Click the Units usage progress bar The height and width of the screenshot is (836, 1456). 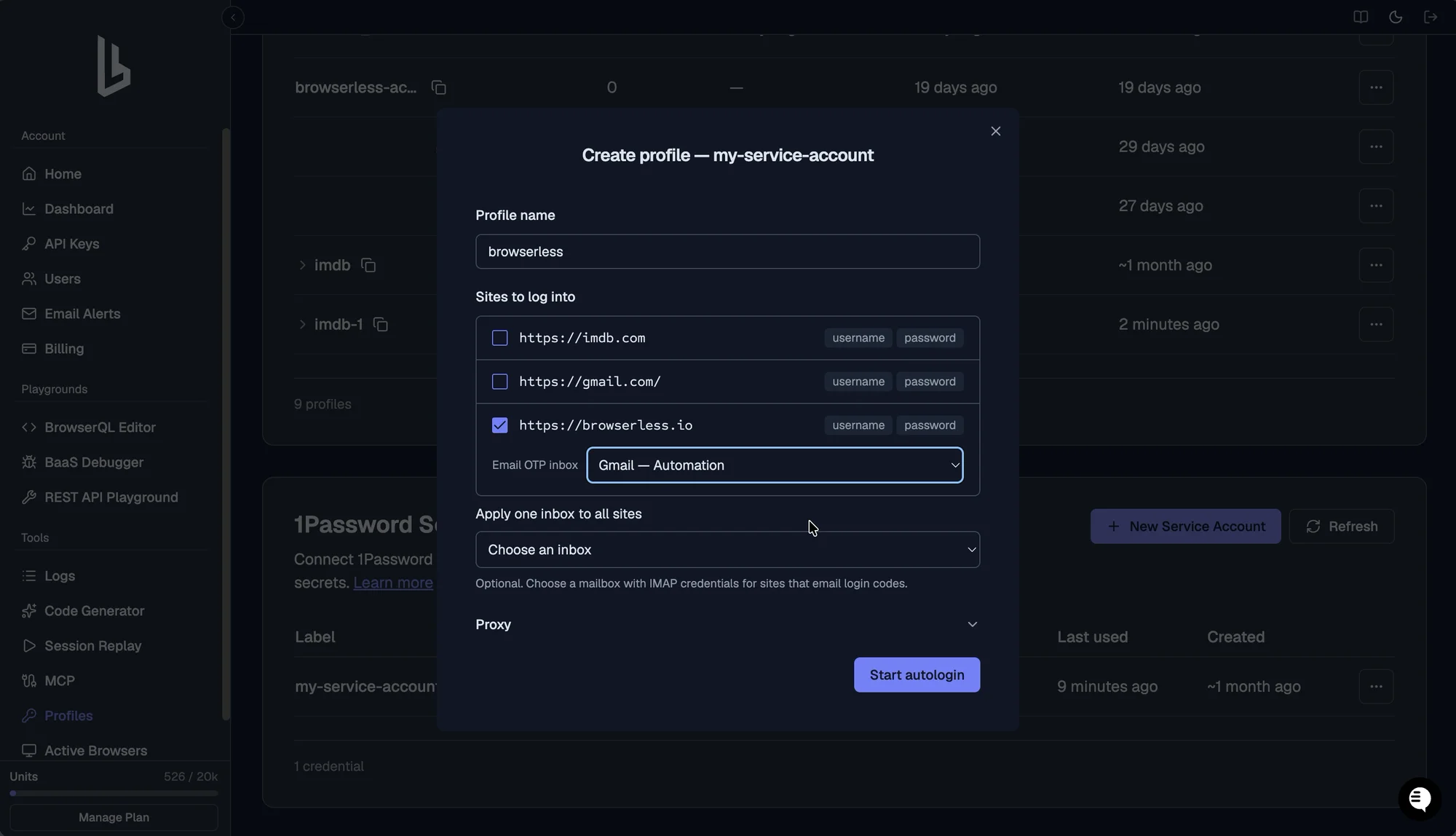click(x=114, y=793)
